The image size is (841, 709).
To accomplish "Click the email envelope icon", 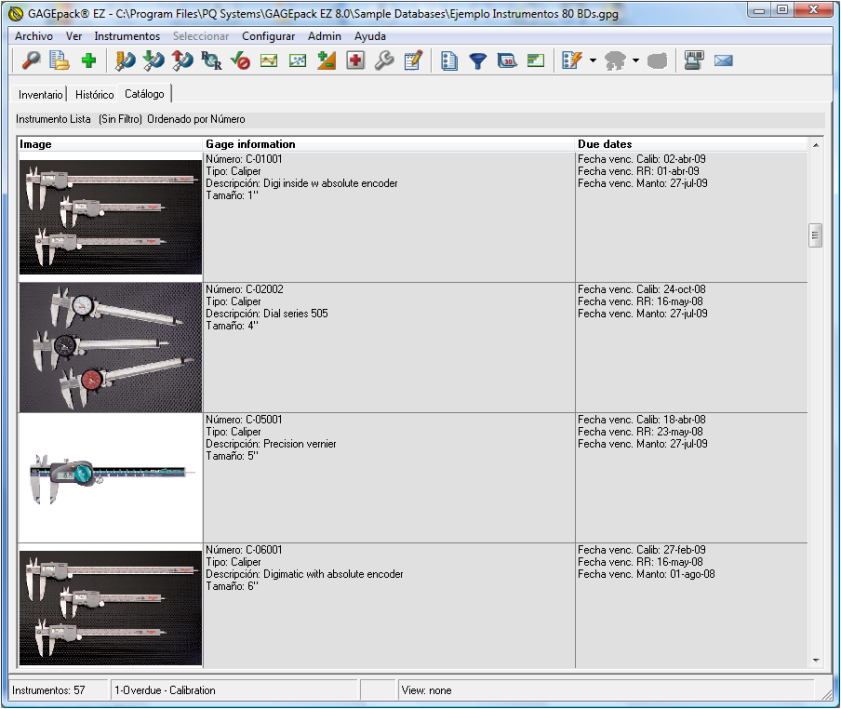I will click(723, 61).
